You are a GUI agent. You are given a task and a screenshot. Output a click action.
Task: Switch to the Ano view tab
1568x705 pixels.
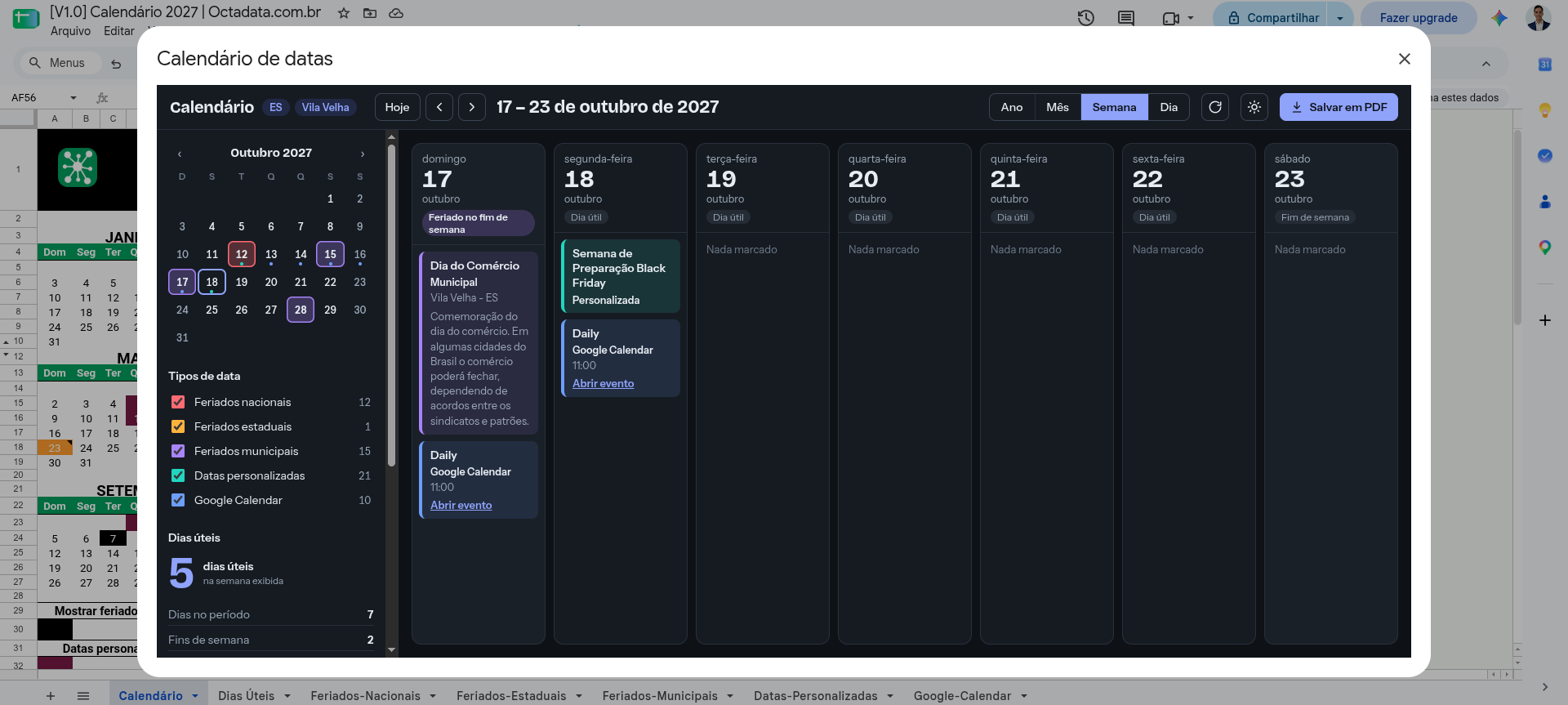1012,107
